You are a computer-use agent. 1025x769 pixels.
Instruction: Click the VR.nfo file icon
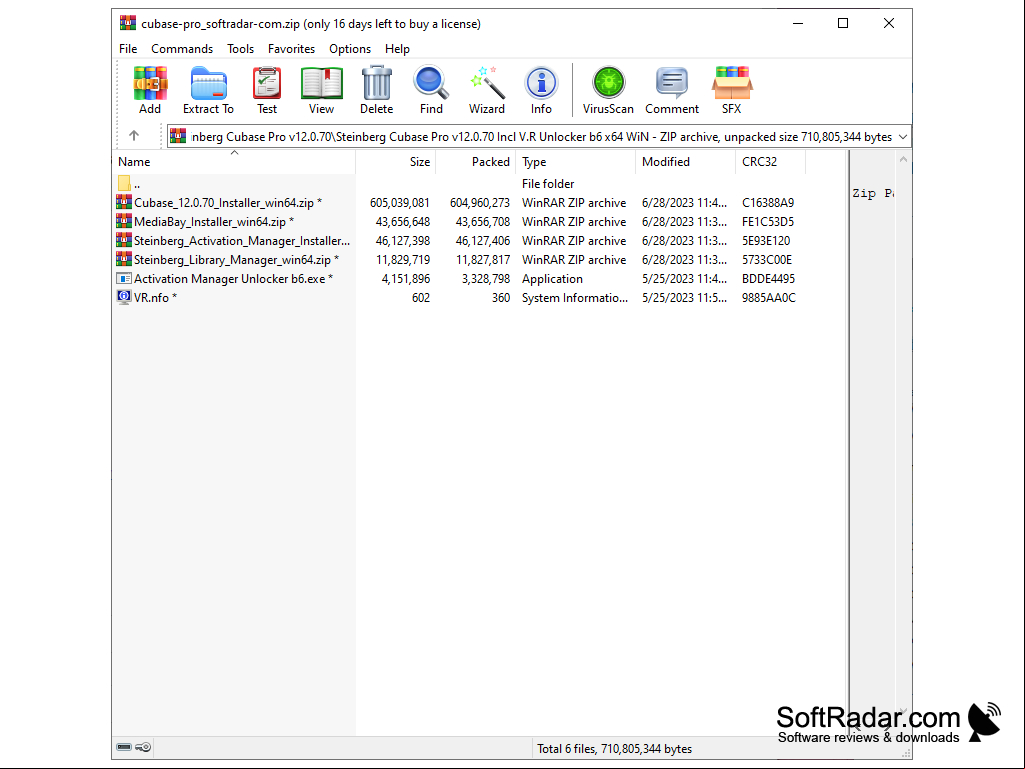coord(124,297)
